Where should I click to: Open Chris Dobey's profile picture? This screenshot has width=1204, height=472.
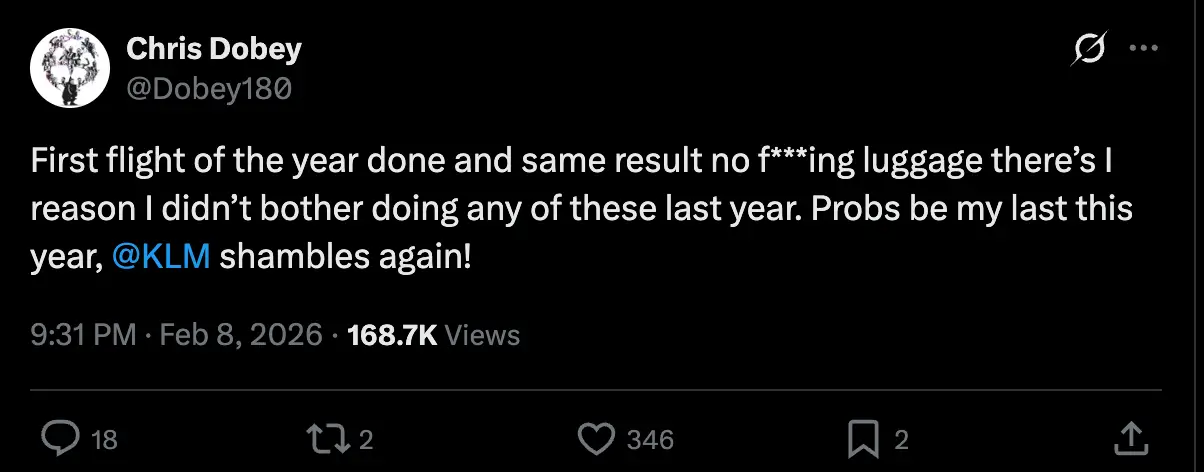tap(69, 69)
